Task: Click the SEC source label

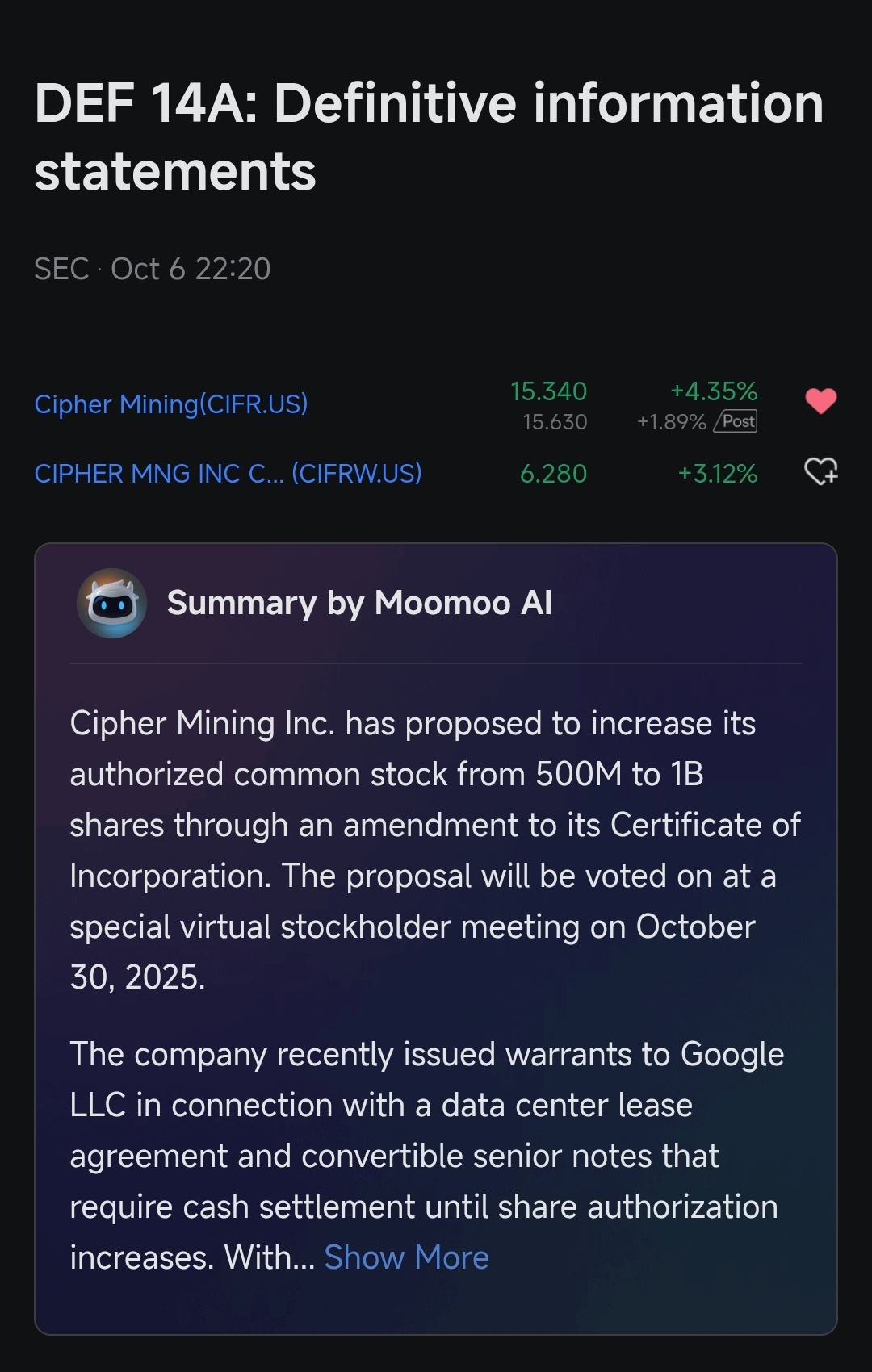Action: (x=62, y=269)
